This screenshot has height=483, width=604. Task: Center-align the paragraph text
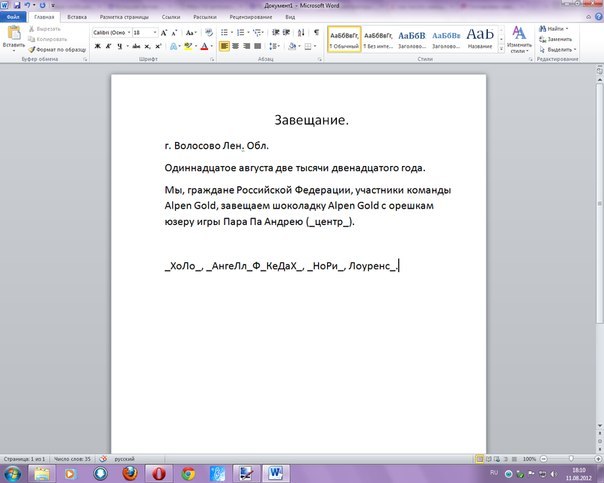tap(238, 46)
